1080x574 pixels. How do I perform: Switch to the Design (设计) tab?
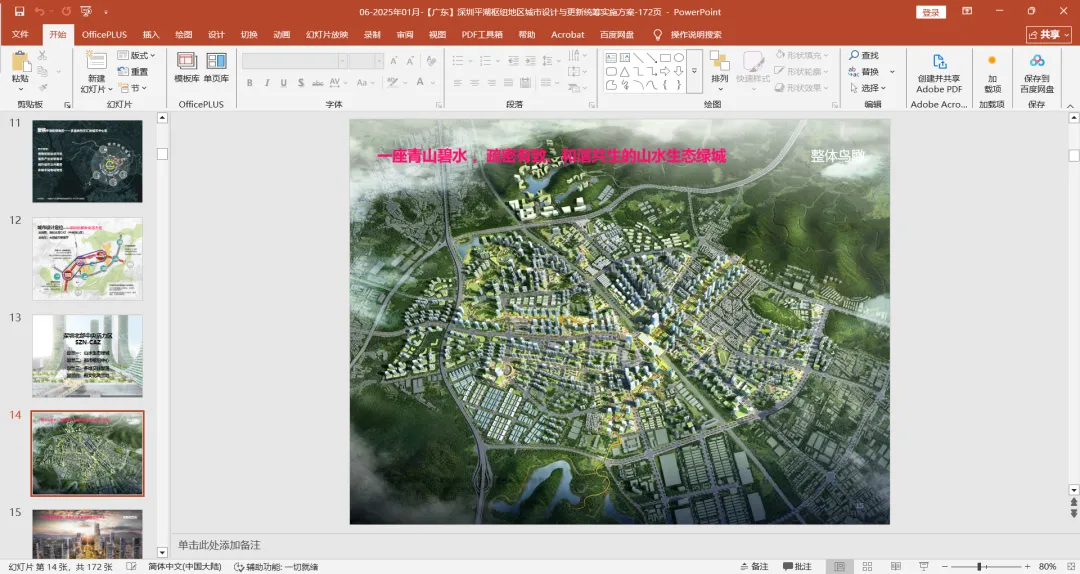216,34
